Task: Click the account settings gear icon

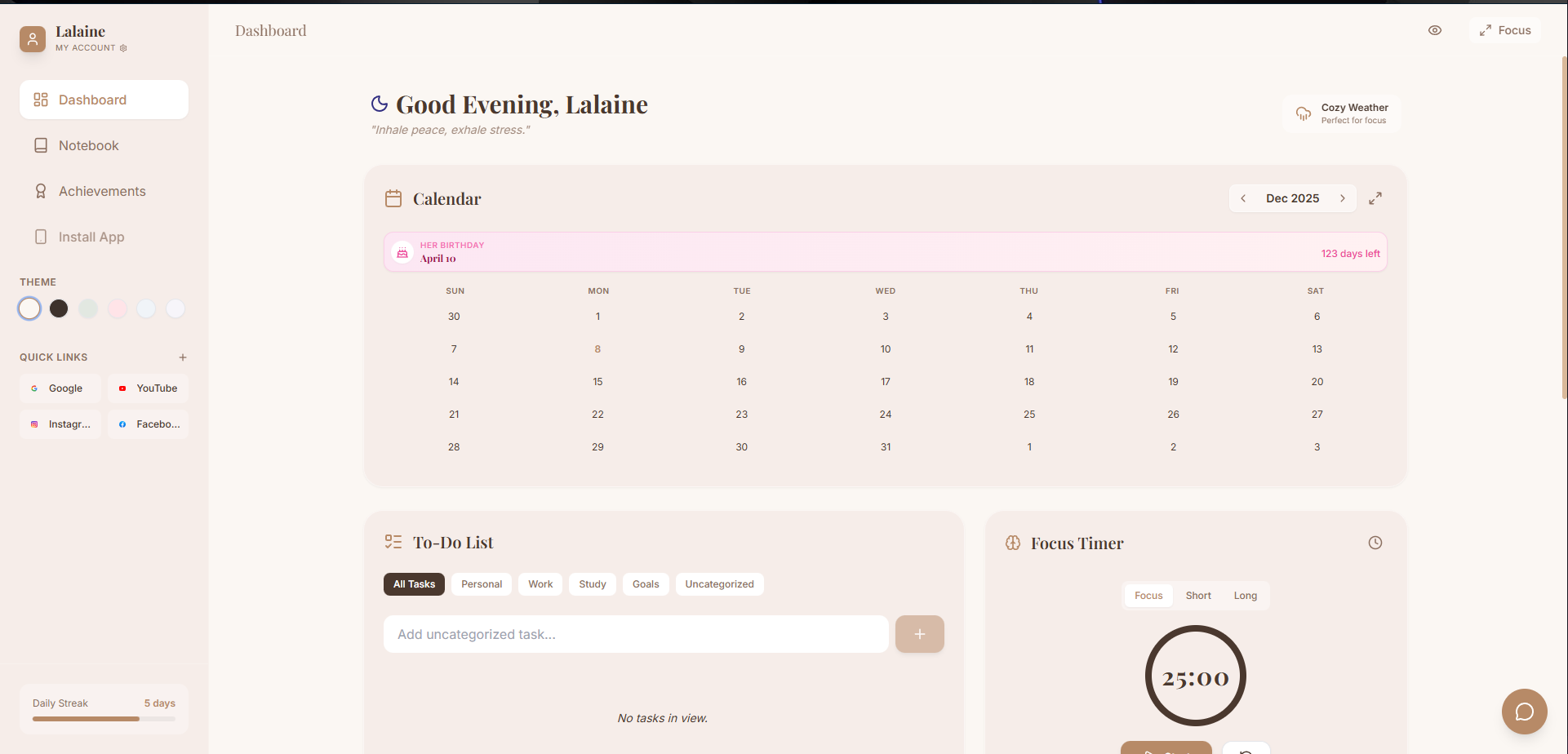Action: pyautogui.click(x=123, y=48)
